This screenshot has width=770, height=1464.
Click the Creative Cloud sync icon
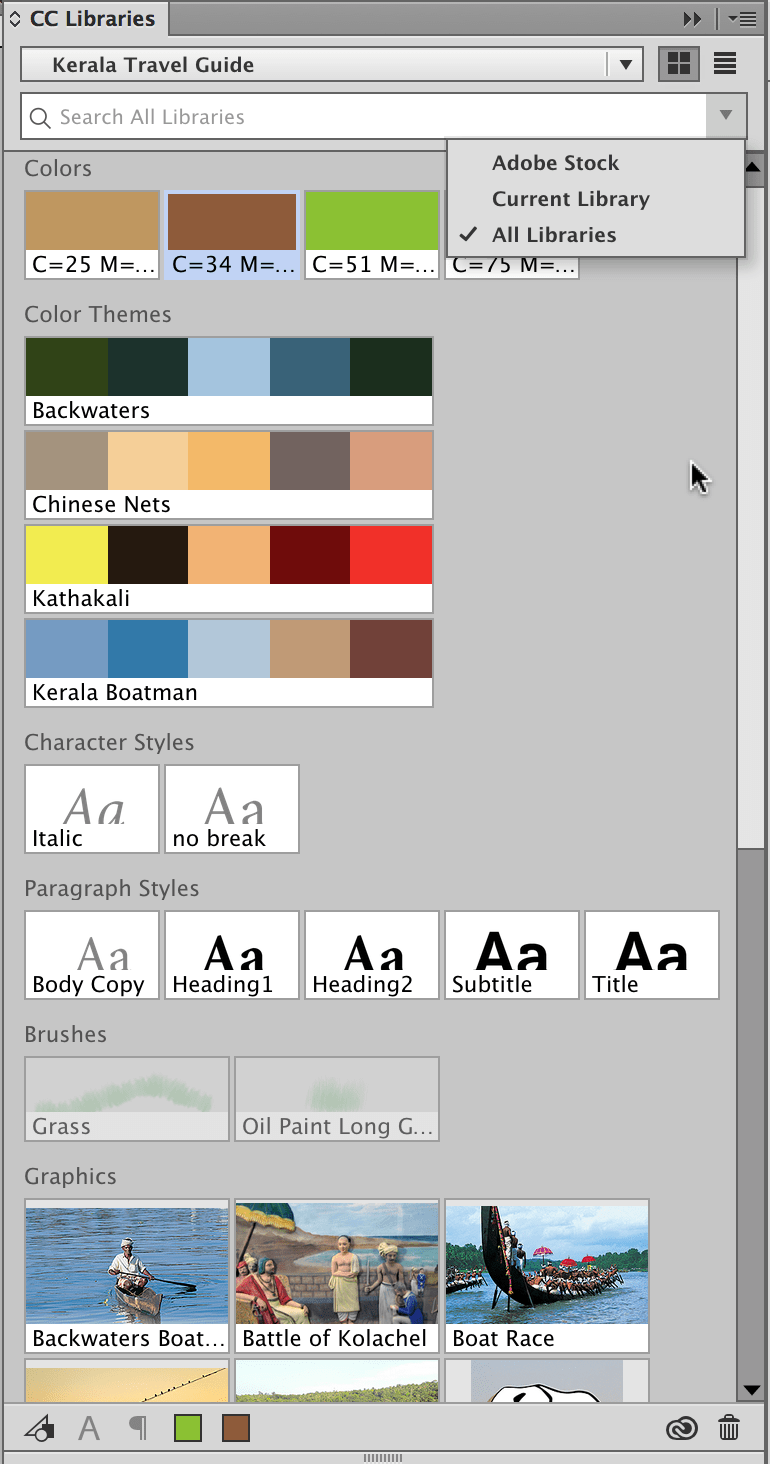pyautogui.click(x=682, y=1428)
